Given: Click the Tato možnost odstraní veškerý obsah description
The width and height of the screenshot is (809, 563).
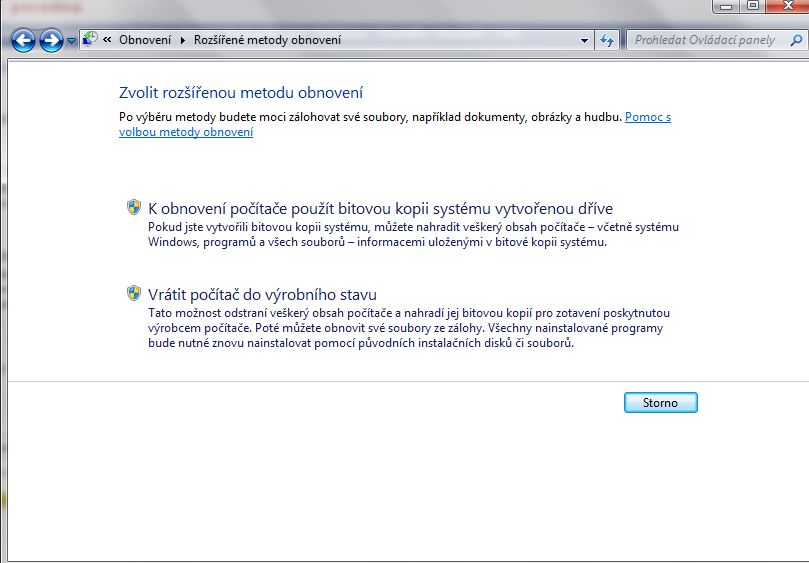Looking at the screenshot, I should (409, 328).
